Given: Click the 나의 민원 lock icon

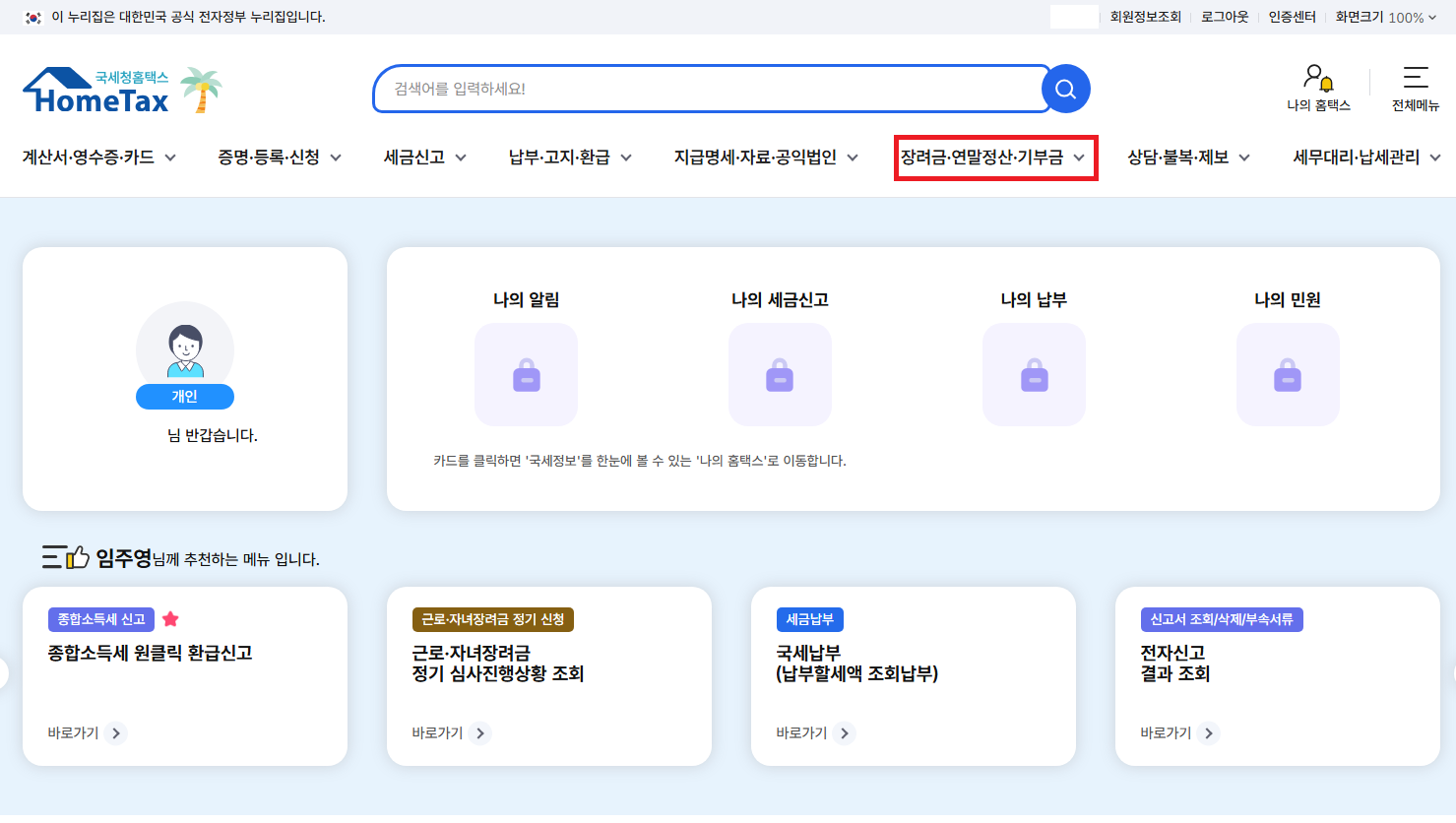Looking at the screenshot, I should [x=1288, y=374].
